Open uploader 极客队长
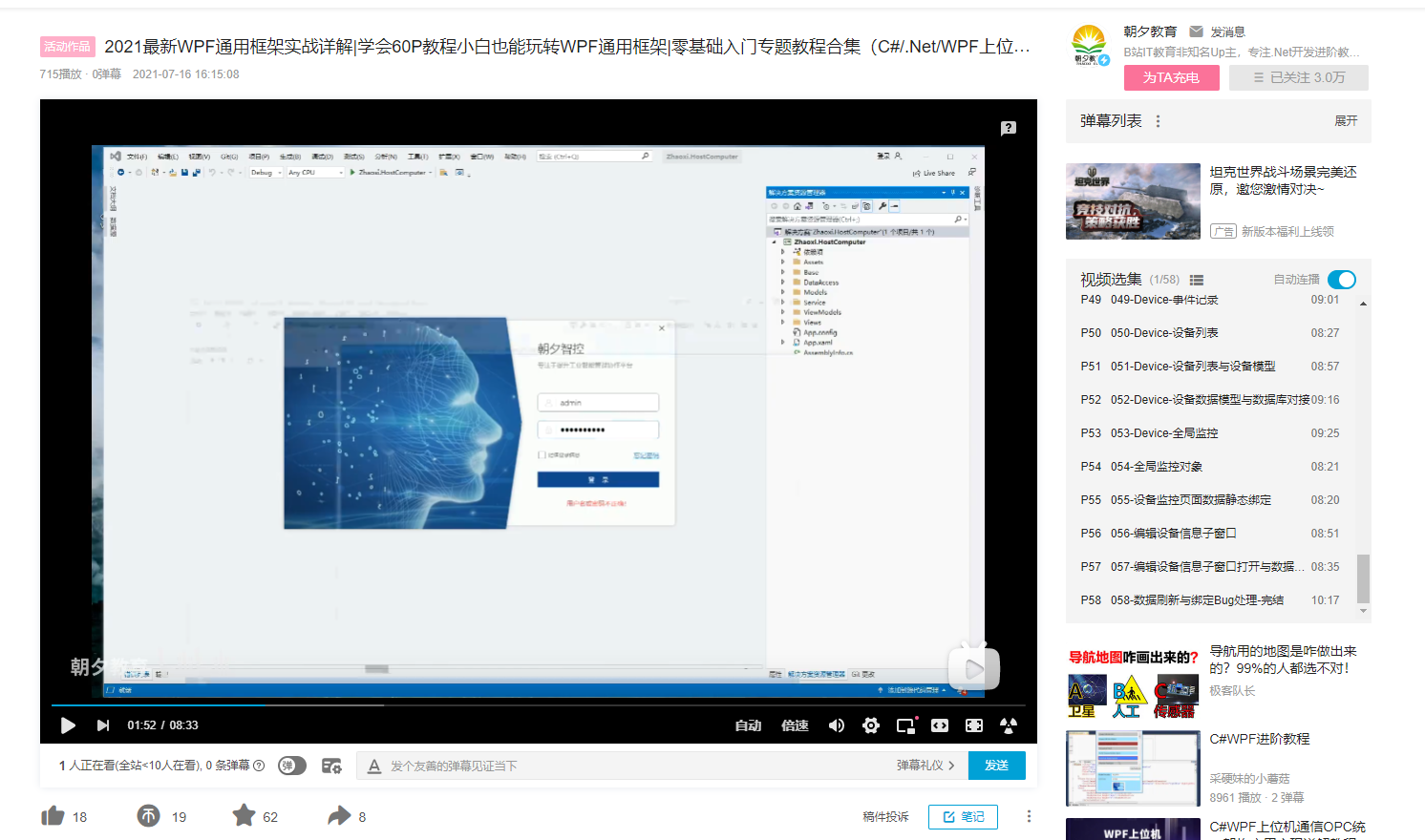Image resolution: width=1425 pixels, height=840 pixels. click(1232, 690)
